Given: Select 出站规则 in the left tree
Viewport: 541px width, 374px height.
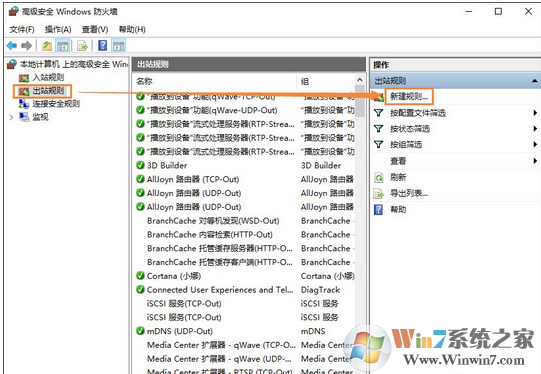Looking at the screenshot, I should pyautogui.click(x=48, y=91).
